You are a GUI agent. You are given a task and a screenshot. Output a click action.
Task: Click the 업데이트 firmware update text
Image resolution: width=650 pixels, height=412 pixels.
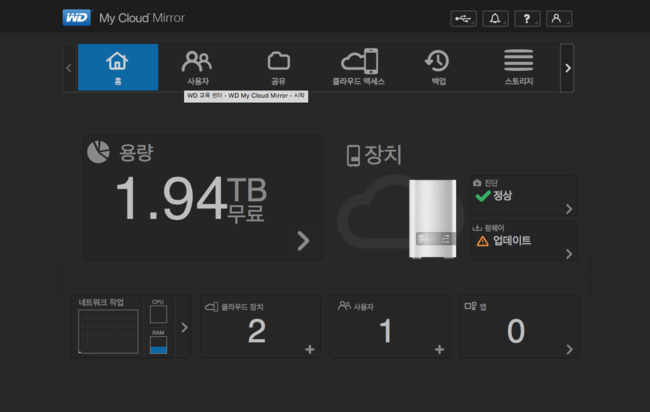pos(512,240)
